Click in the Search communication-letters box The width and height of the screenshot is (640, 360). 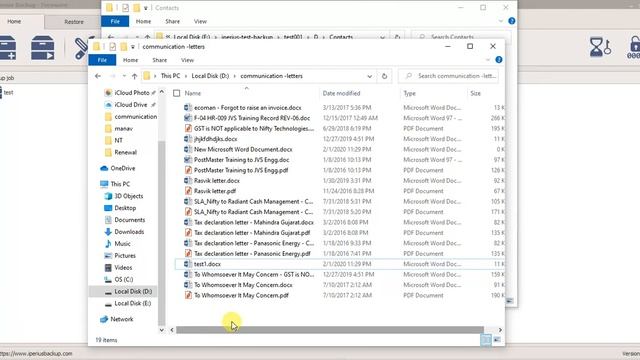click(x=449, y=76)
